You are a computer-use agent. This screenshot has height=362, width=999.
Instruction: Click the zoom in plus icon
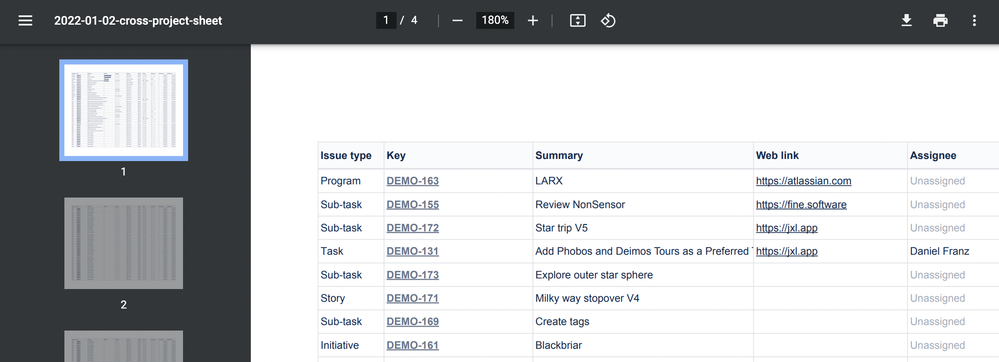[533, 20]
